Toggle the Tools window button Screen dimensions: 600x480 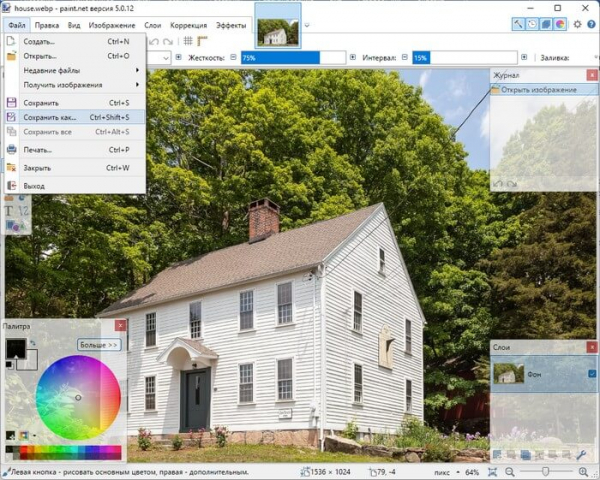pos(518,24)
